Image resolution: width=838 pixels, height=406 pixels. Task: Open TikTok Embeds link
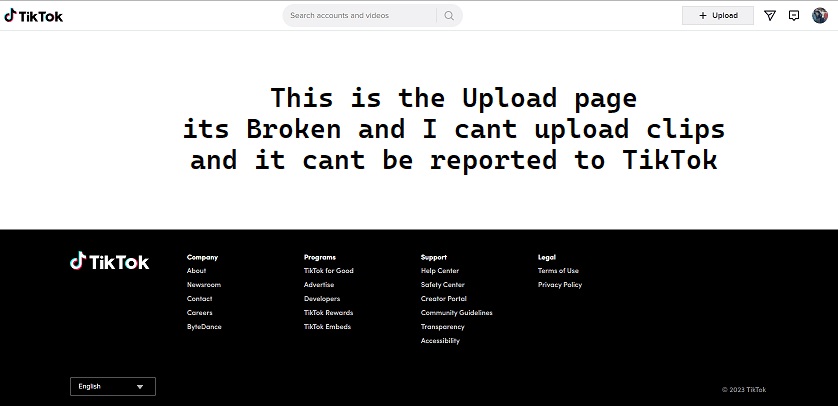click(327, 326)
